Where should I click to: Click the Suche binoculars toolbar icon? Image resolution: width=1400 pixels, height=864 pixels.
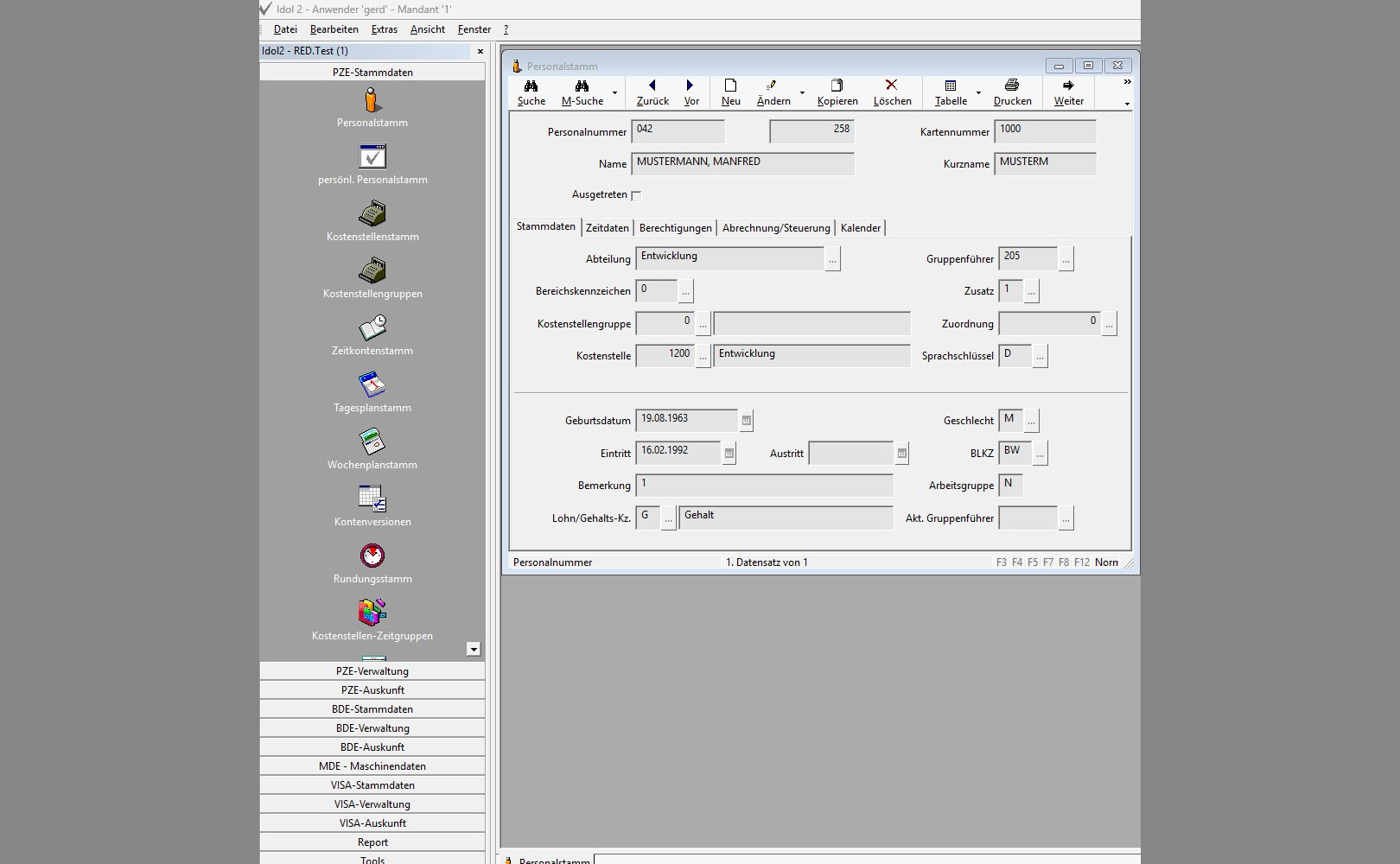point(531,86)
